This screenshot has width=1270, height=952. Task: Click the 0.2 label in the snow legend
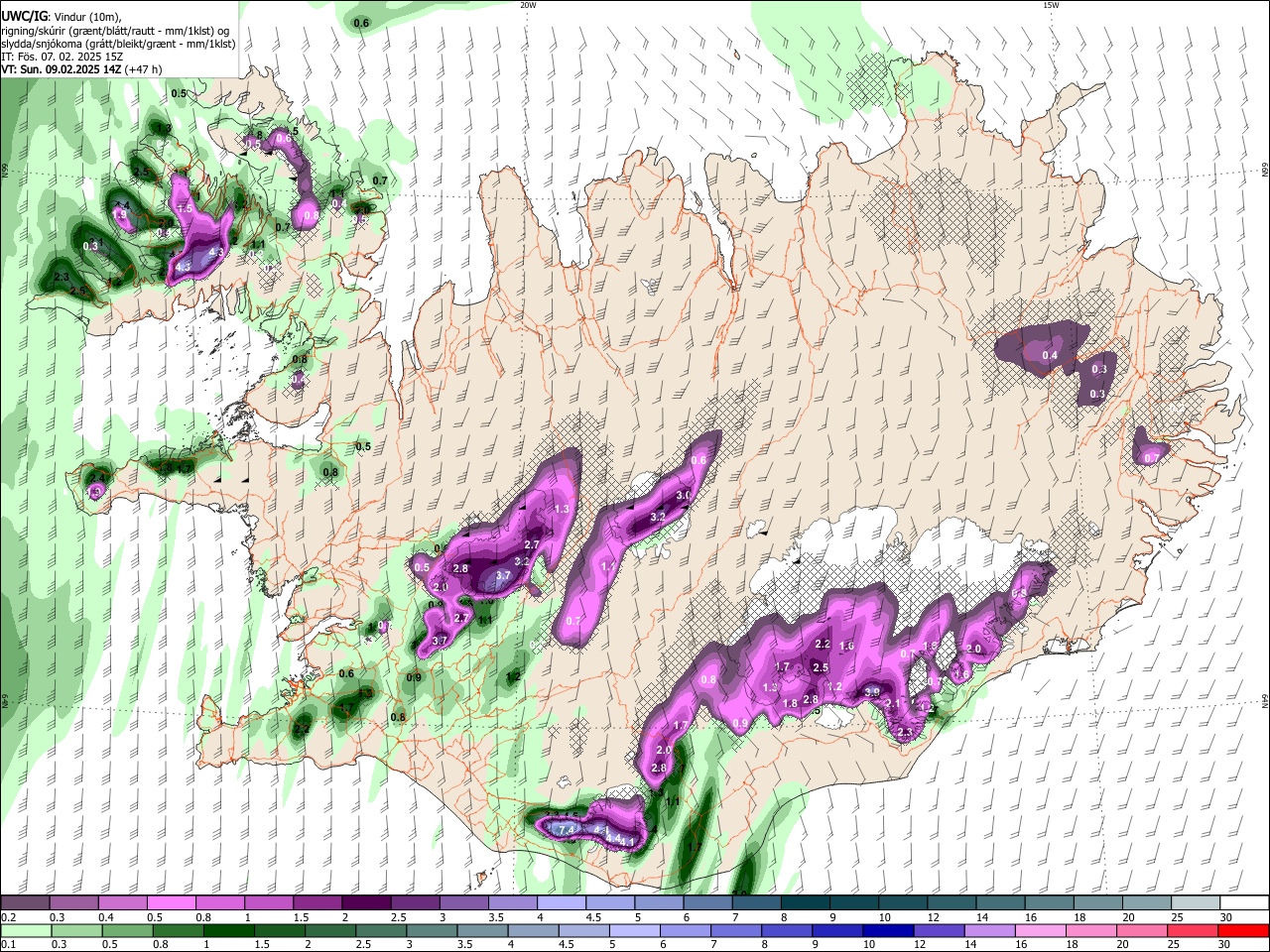8,918
